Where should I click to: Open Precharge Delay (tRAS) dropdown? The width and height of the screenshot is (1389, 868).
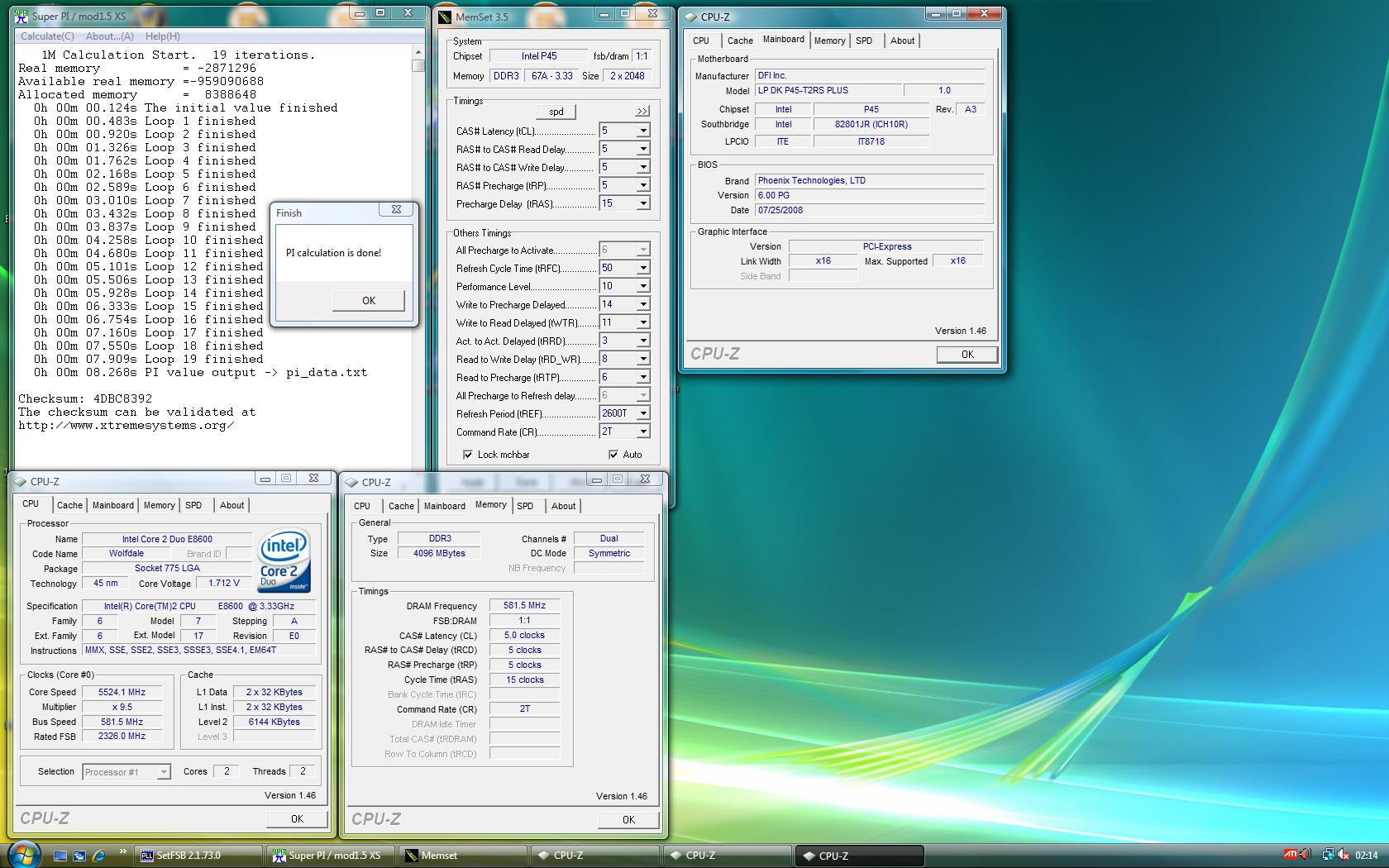(x=643, y=203)
